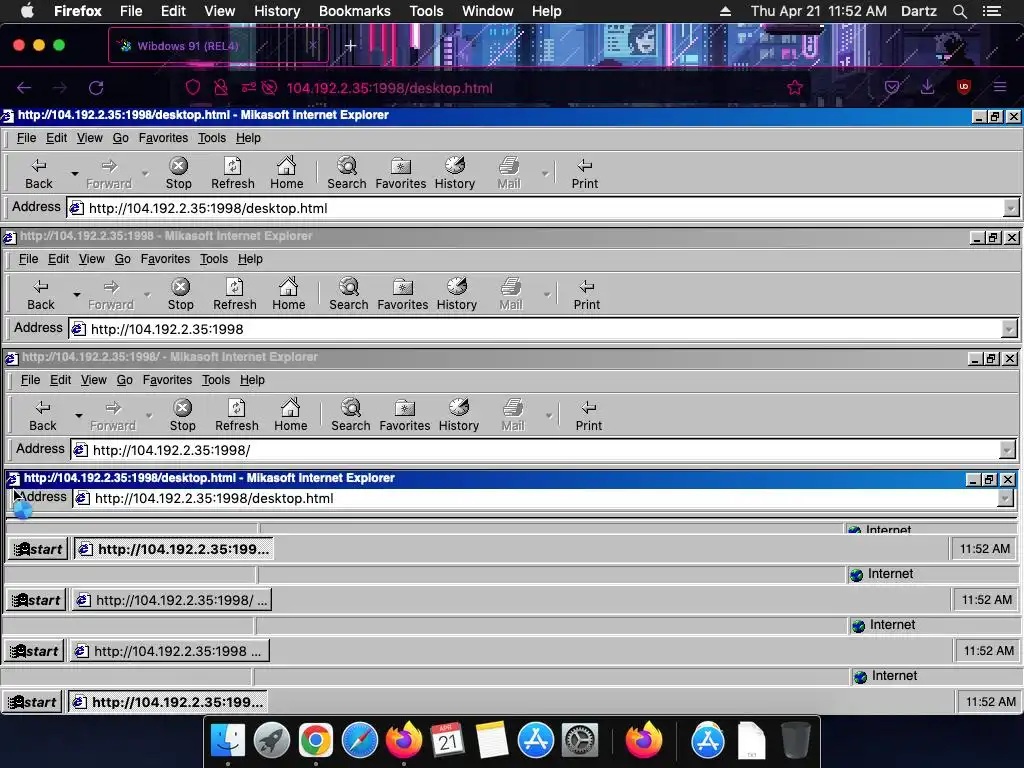Image resolution: width=1024 pixels, height=768 pixels.
Task: Select taskbar item http://104.192.2.35:1998/ ...
Action: [x=172, y=600]
